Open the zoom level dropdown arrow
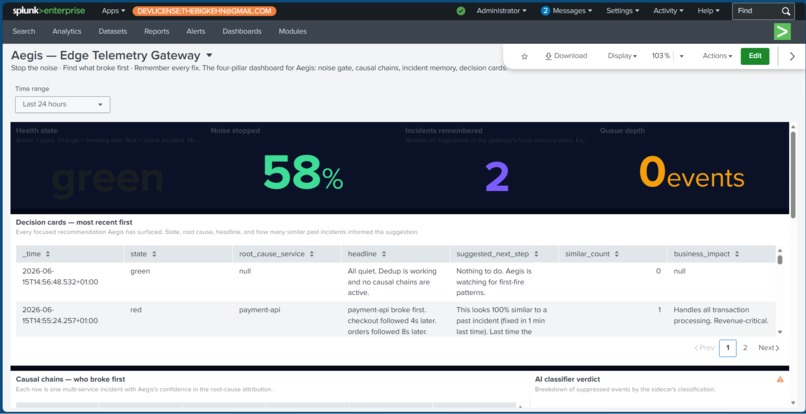 tap(682, 56)
